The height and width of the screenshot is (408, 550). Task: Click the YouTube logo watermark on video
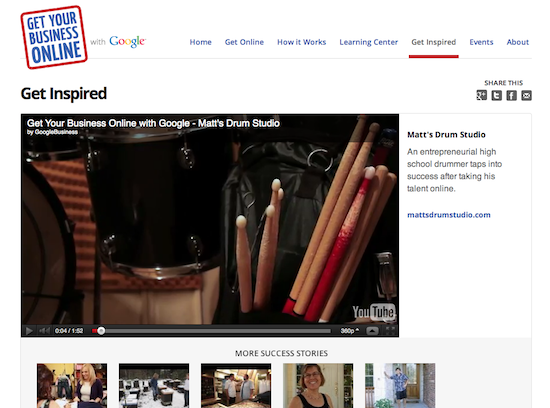point(374,311)
